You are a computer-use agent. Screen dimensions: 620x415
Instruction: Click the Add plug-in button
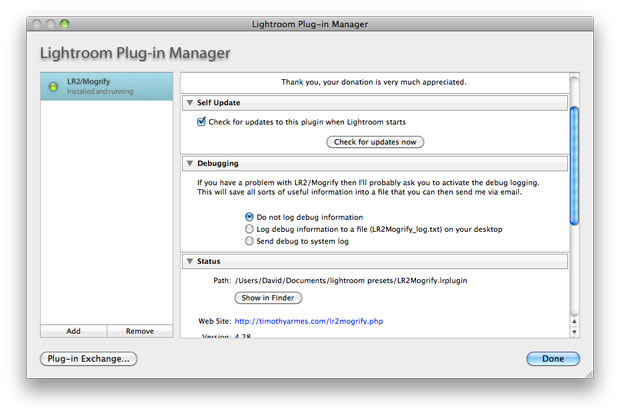pos(74,331)
